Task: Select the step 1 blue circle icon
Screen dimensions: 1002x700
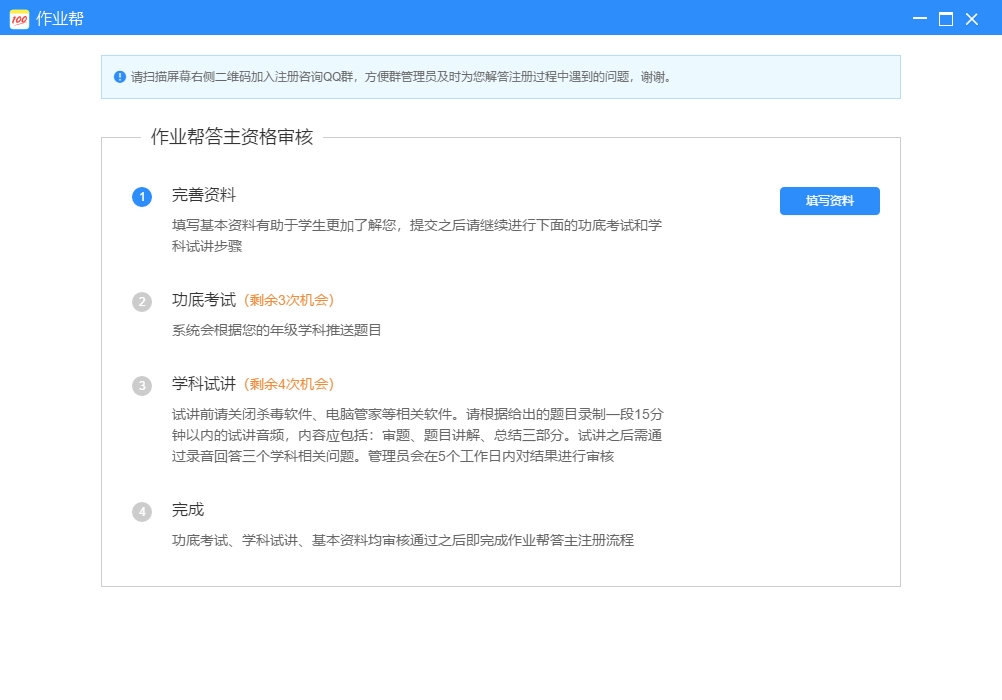Action: 142,197
